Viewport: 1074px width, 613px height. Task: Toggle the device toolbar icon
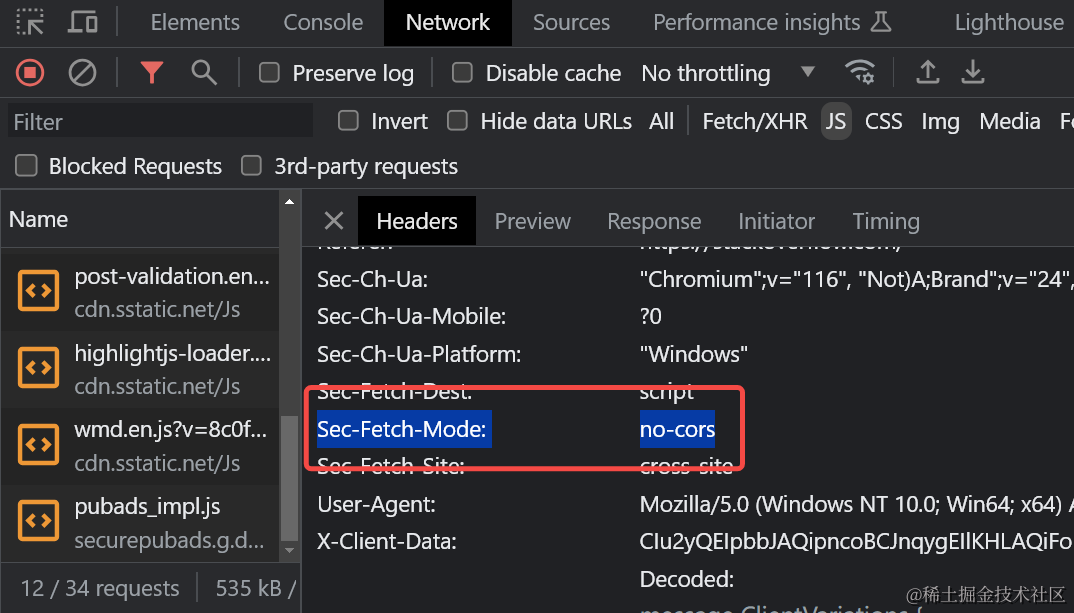(x=83, y=22)
